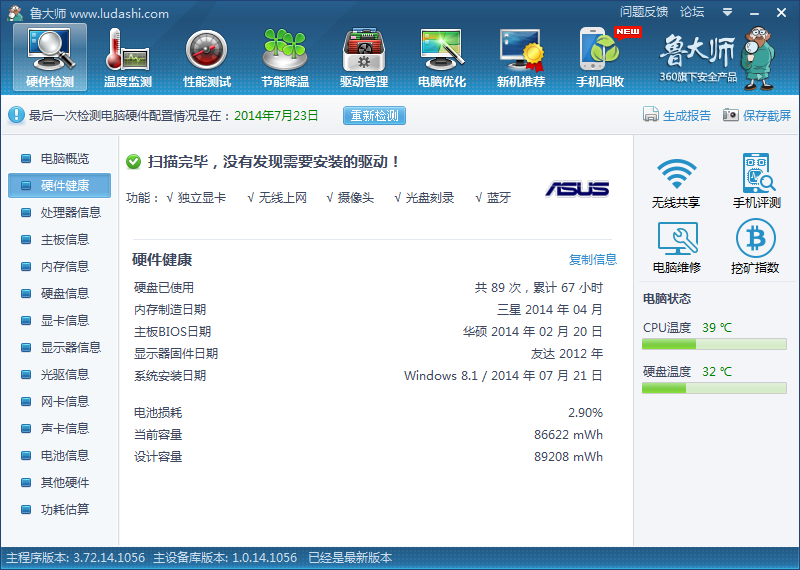Click 显示器固件日期 友达 2012 value
The width and height of the screenshot is (800, 570).
pos(567,354)
